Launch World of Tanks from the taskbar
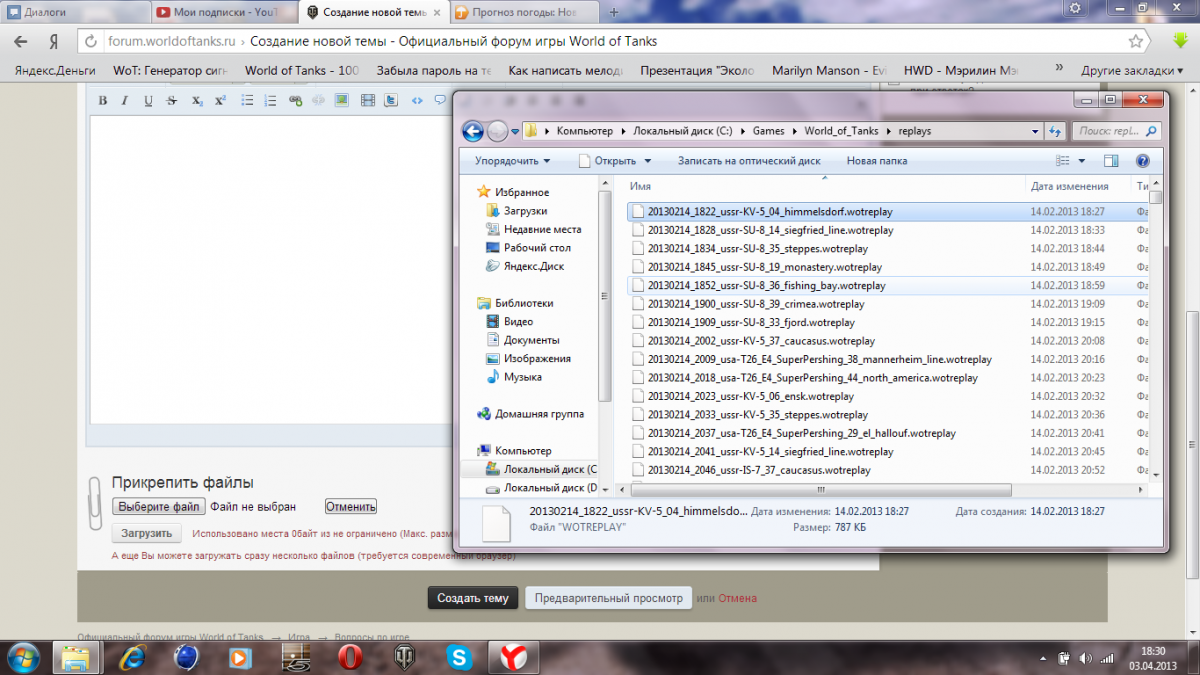Image resolution: width=1200 pixels, height=675 pixels. click(405, 657)
